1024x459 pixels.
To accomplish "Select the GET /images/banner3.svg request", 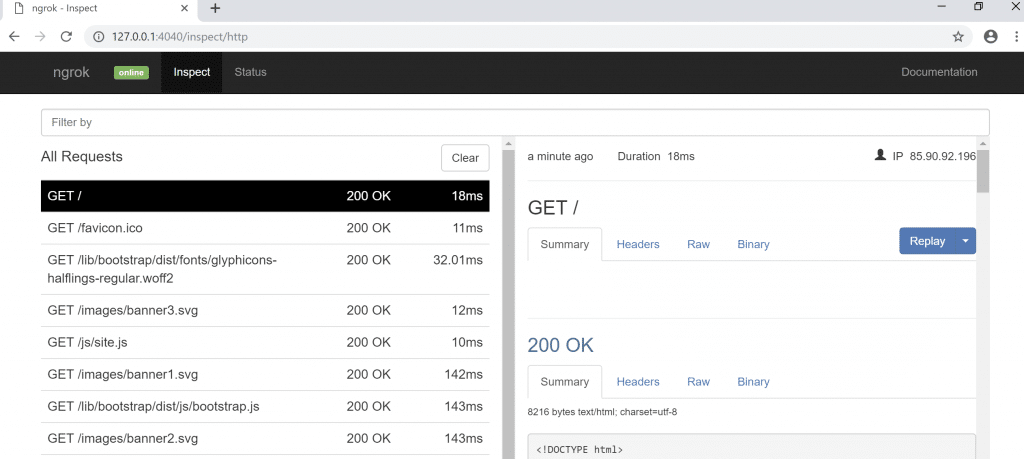I will pyautogui.click(x=265, y=311).
